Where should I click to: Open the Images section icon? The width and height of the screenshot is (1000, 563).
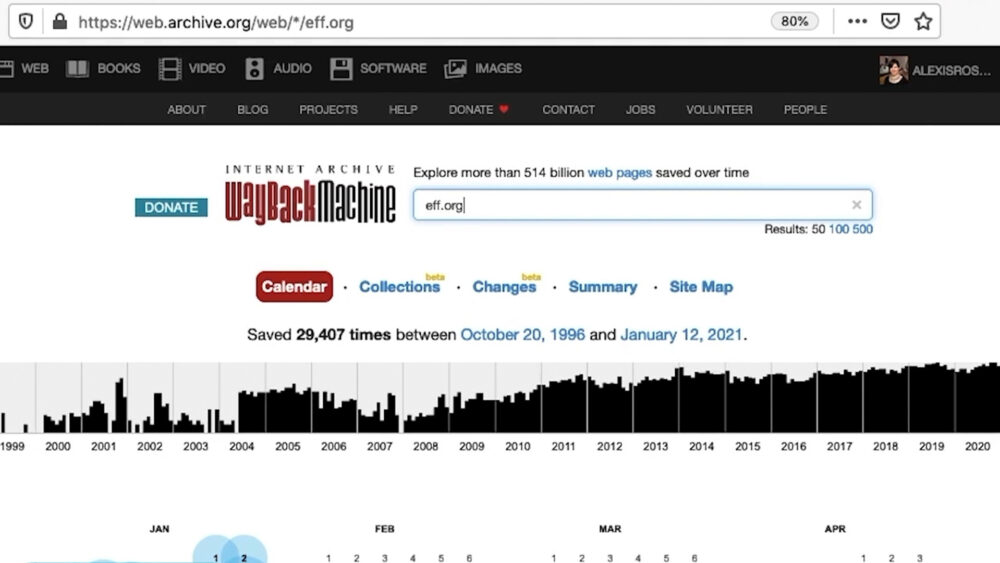pyautogui.click(x=455, y=69)
